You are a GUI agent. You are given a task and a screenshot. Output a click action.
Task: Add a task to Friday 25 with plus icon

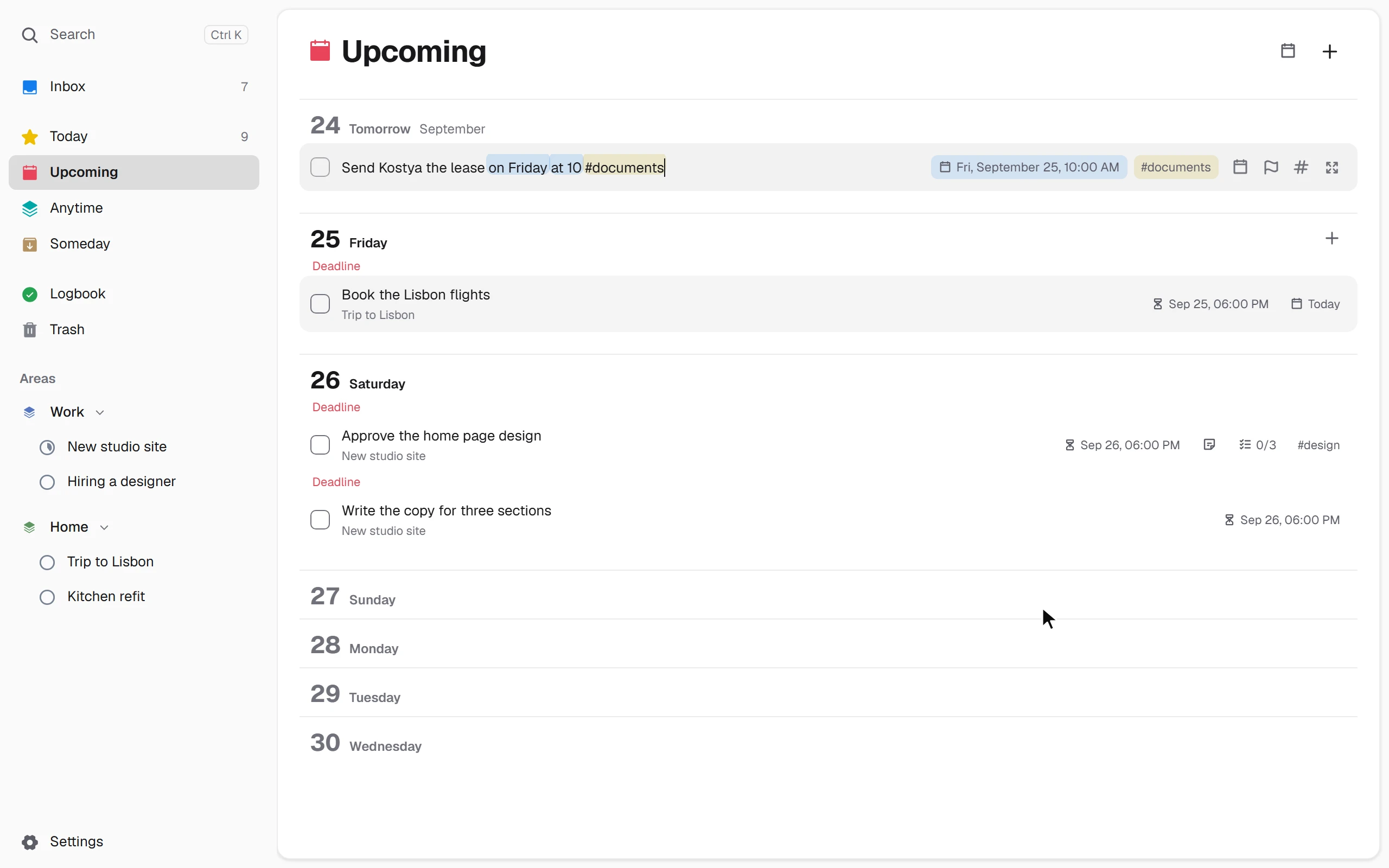point(1331,238)
